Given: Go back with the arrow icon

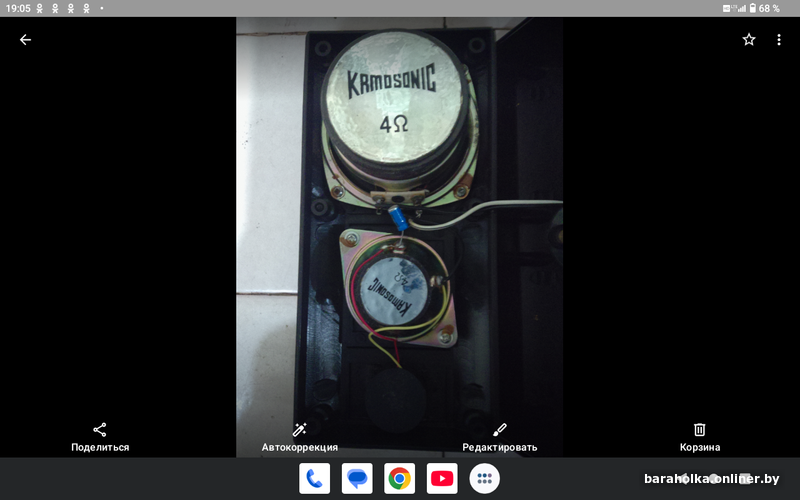Looking at the screenshot, I should click(x=25, y=40).
